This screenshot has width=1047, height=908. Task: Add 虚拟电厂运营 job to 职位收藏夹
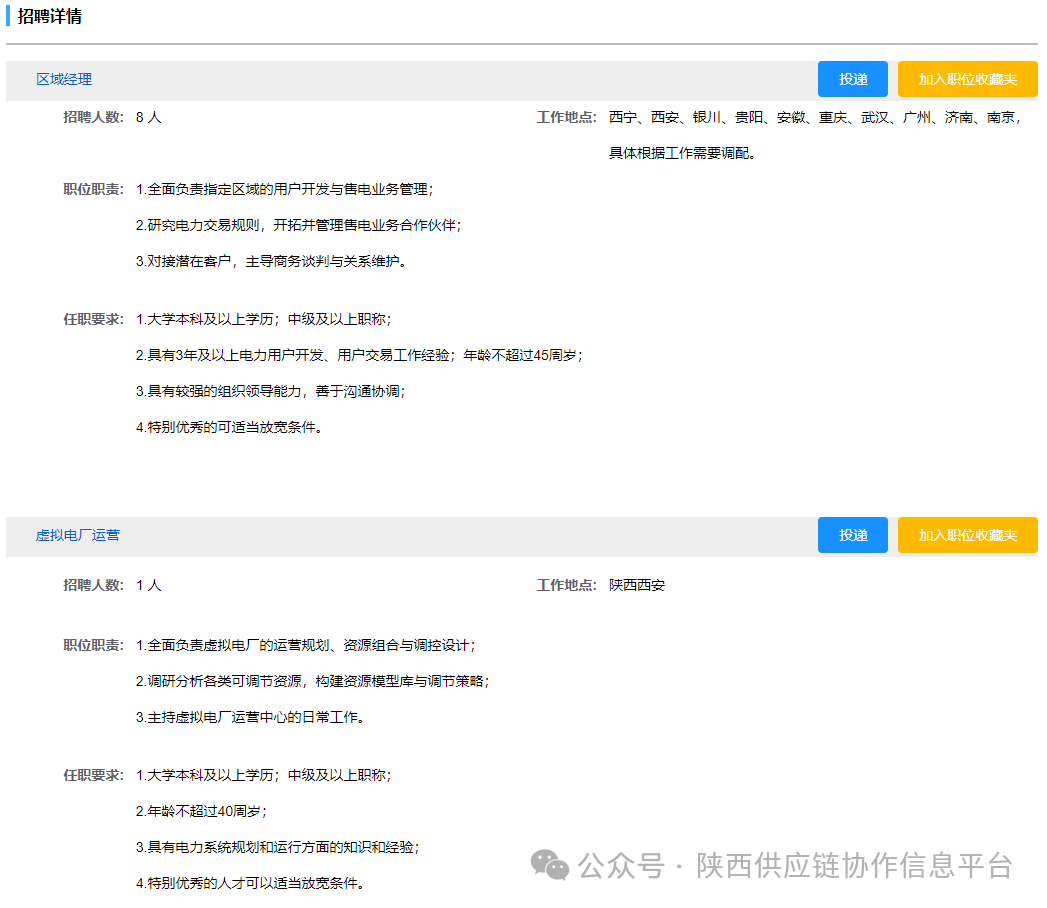(968, 535)
